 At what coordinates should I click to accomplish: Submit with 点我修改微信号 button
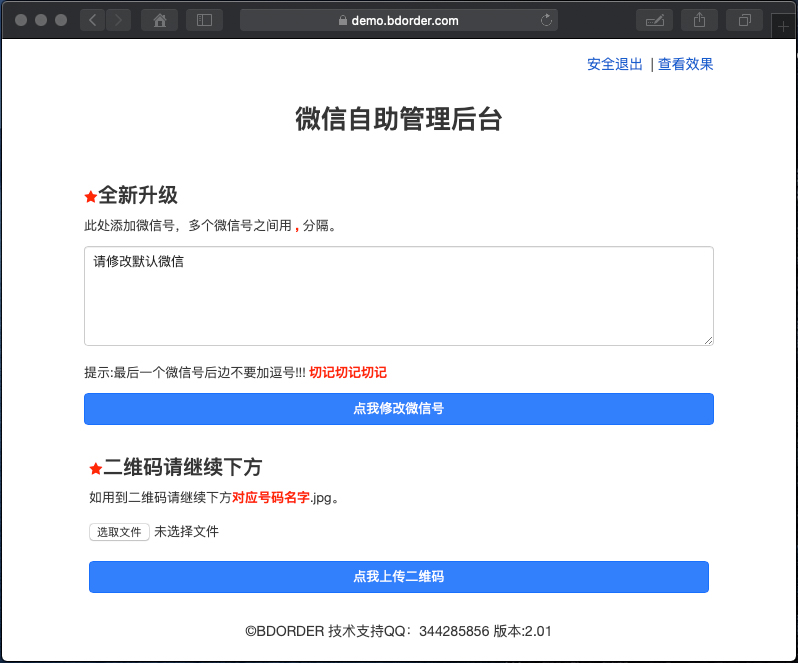click(398, 409)
